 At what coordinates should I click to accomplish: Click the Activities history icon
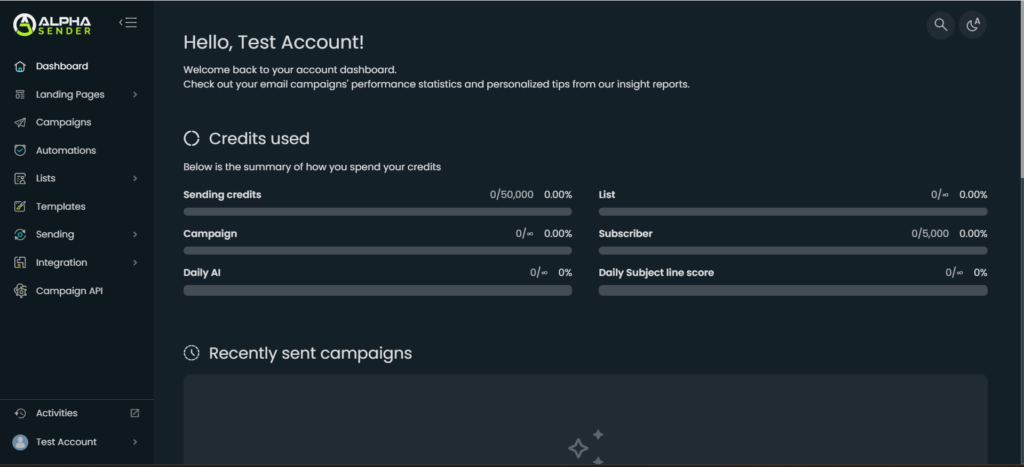[20, 413]
